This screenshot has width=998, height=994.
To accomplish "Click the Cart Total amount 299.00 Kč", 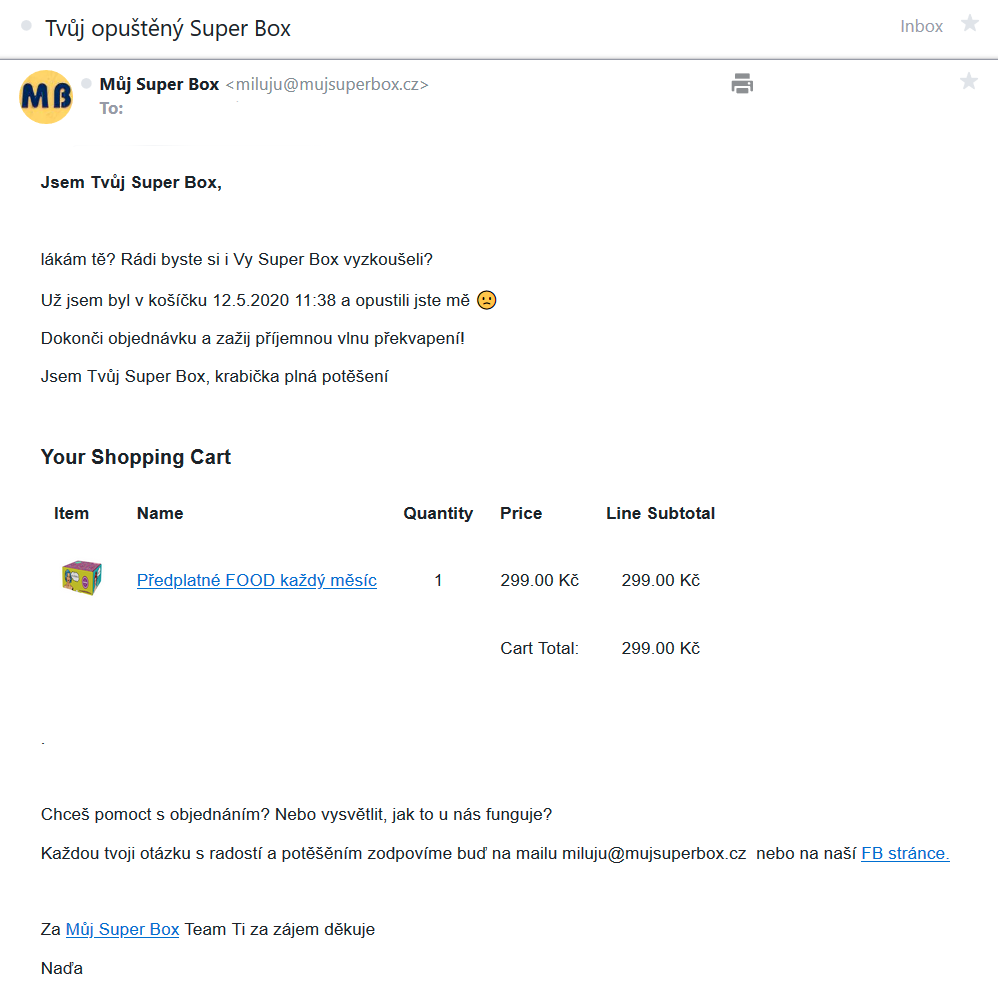I will (660, 648).
